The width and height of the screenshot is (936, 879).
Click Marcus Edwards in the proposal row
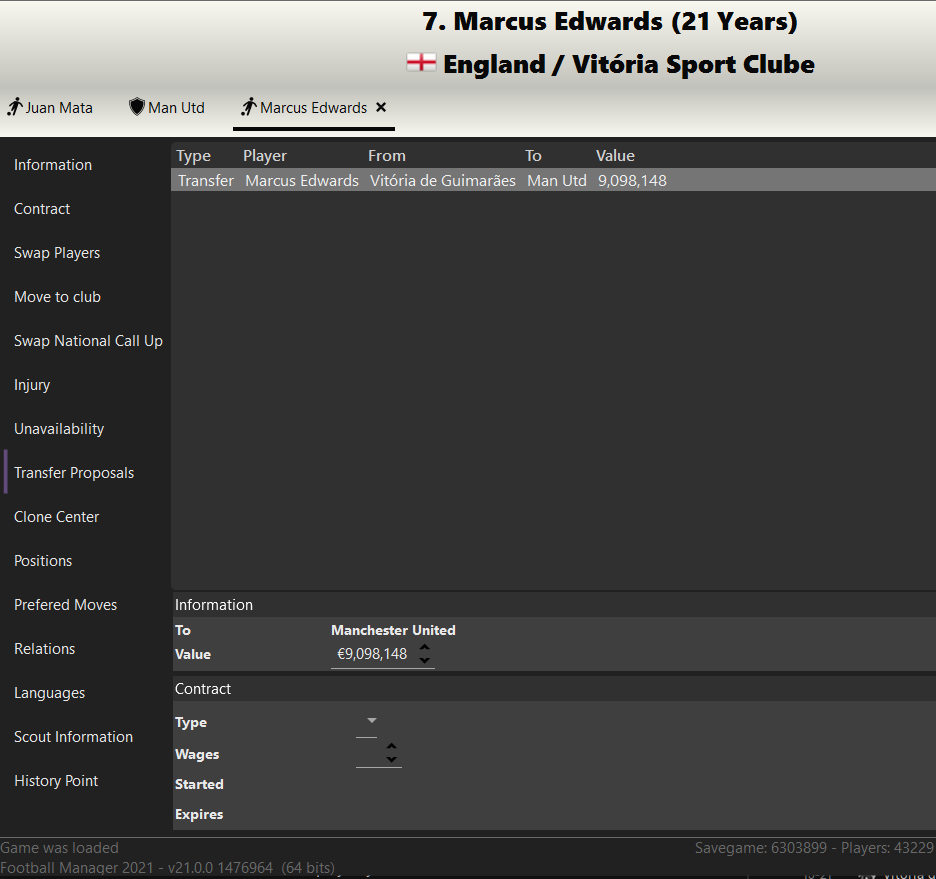coord(302,181)
